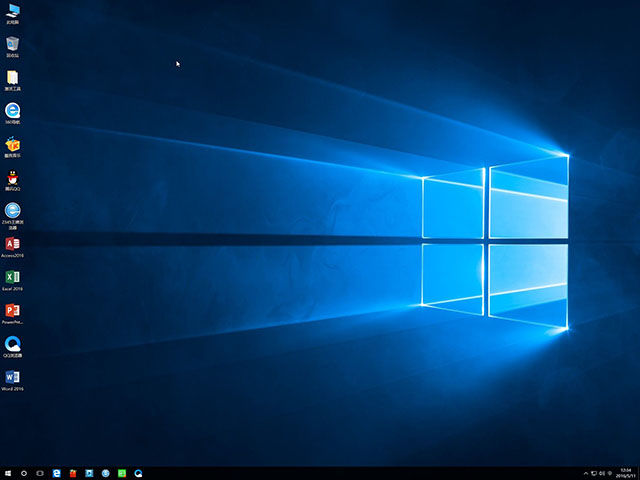Select the Access 2016 desktop shortcut

click(x=12, y=244)
